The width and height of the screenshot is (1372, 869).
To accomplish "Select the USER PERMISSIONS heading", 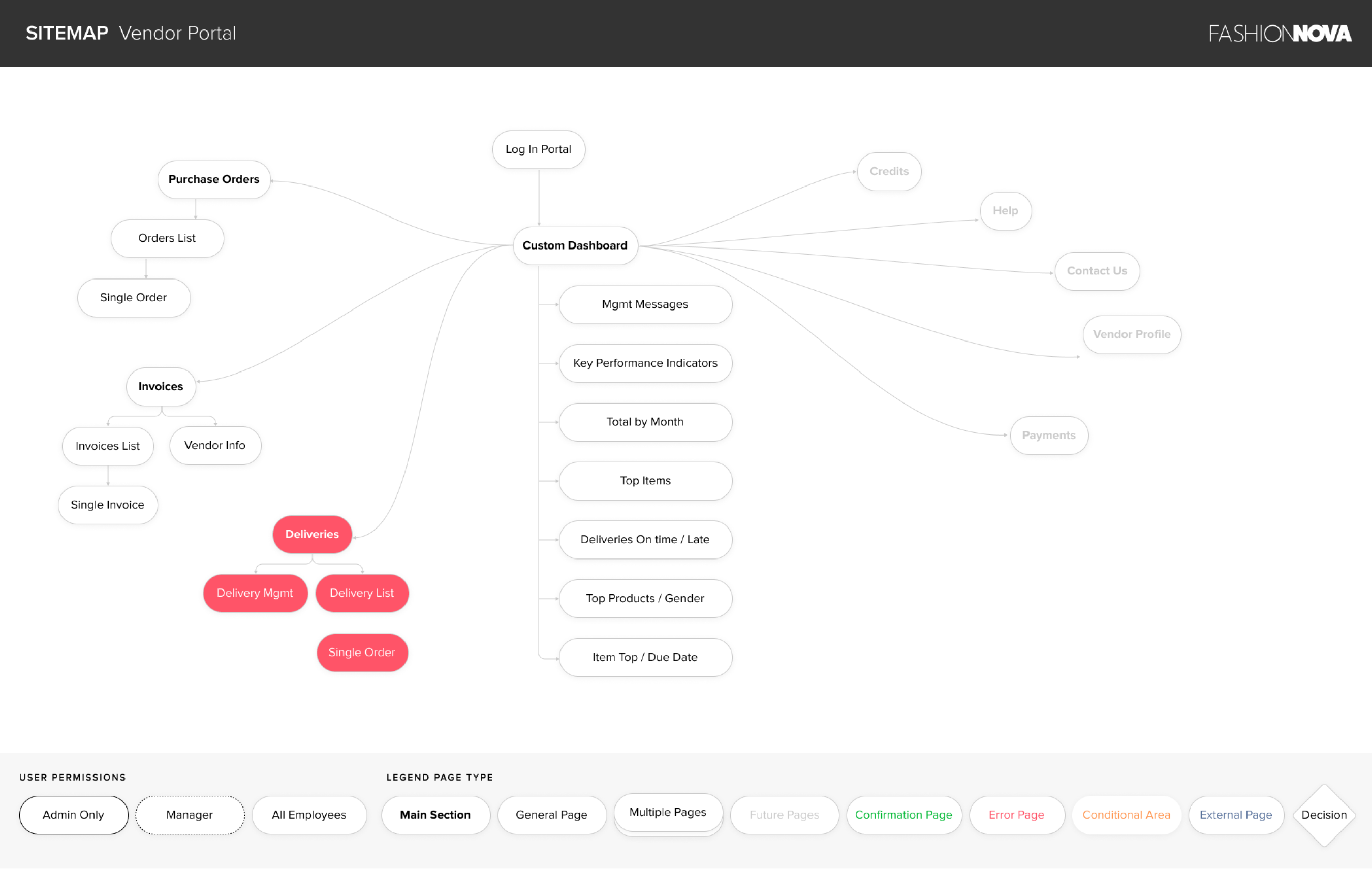I will (73, 777).
